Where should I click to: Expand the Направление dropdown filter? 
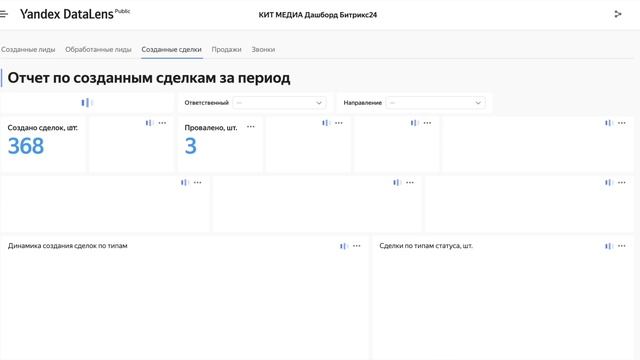pyautogui.click(x=436, y=103)
